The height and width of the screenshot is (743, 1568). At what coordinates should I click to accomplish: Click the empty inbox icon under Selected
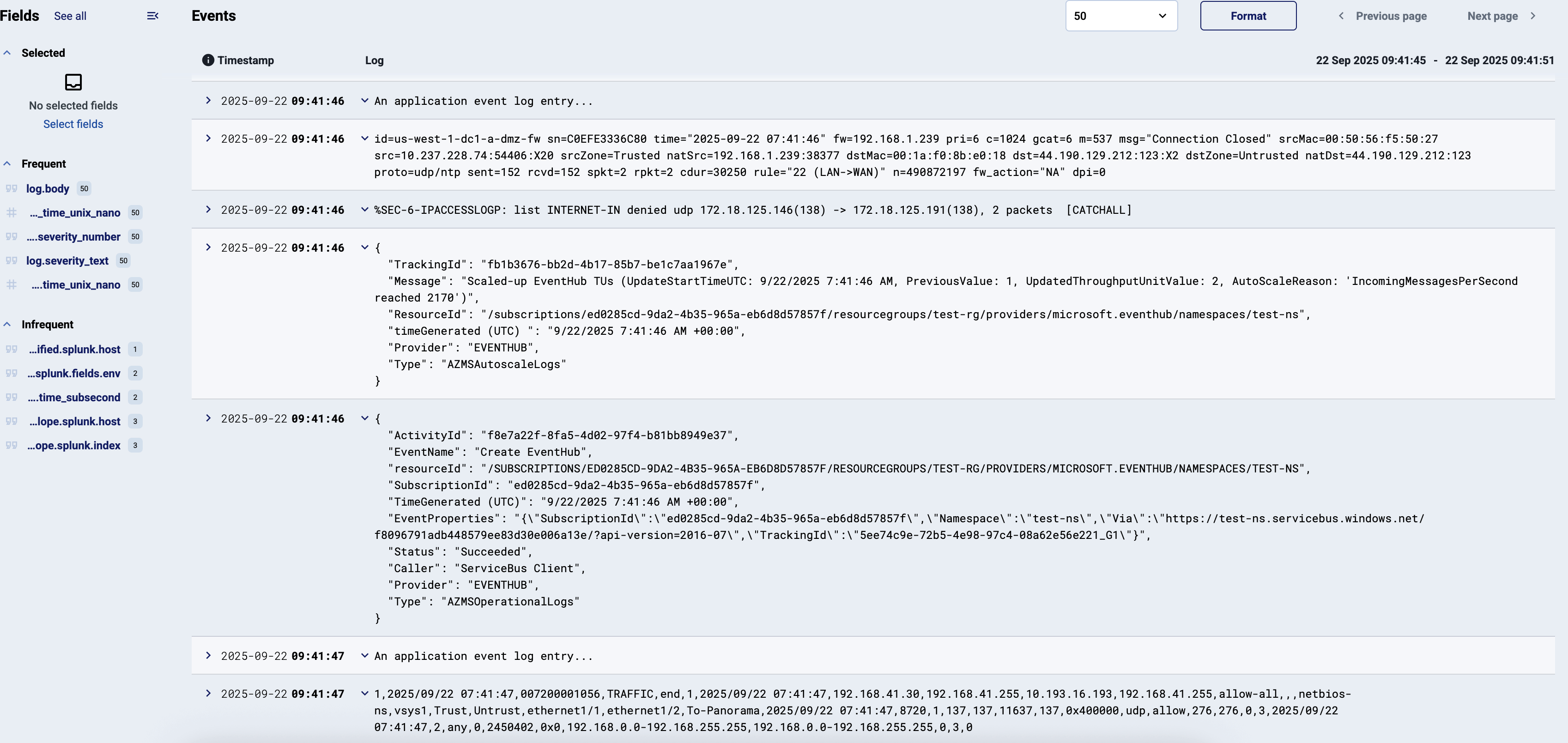[x=73, y=82]
